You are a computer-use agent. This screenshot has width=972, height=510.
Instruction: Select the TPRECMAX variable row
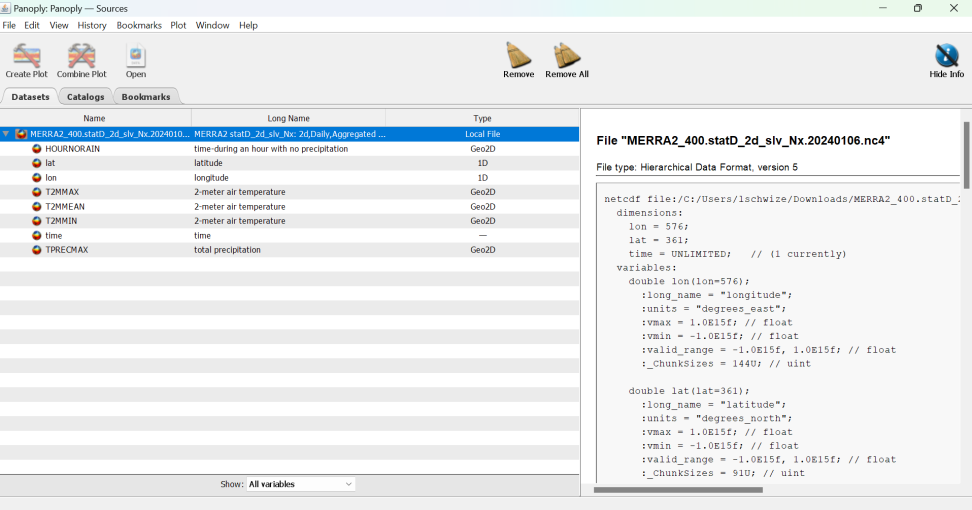289,250
